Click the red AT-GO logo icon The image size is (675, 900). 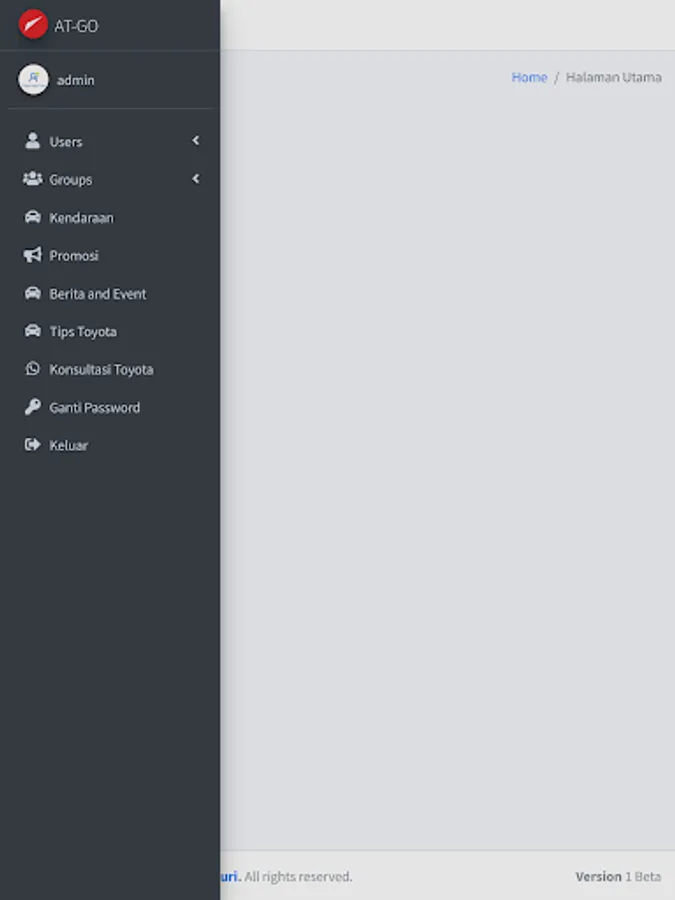[33, 25]
